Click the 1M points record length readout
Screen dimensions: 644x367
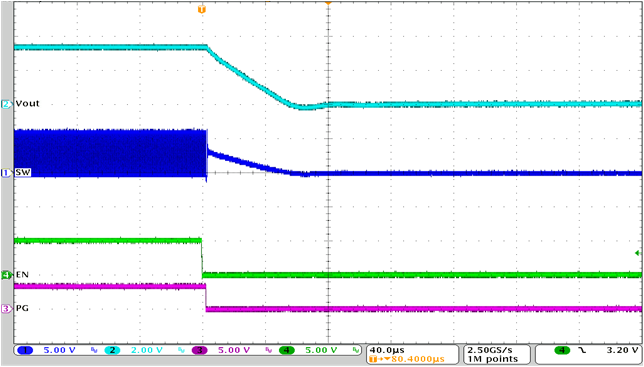click(x=492, y=359)
